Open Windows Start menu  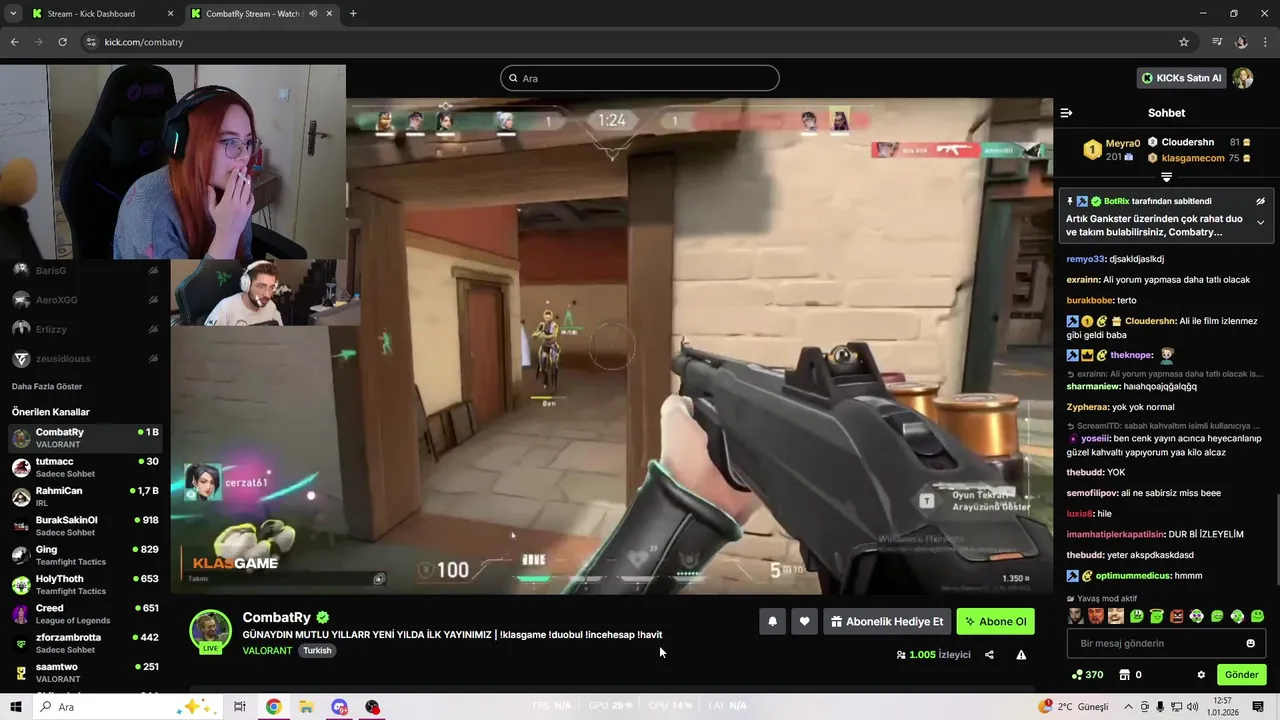click(x=16, y=707)
